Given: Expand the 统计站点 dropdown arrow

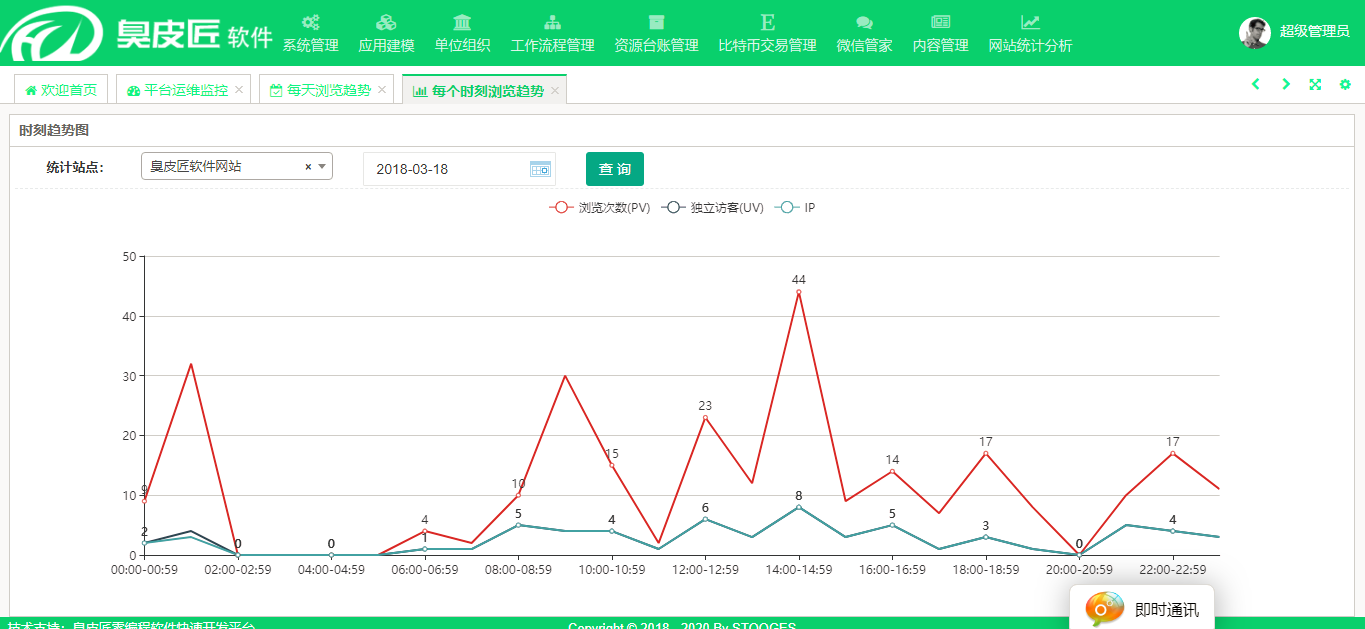Looking at the screenshot, I should pyautogui.click(x=322, y=167).
